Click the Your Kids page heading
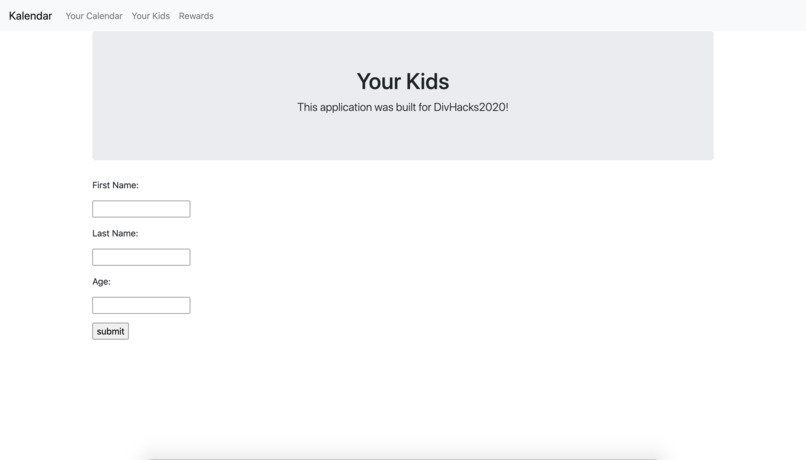 pyautogui.click(x=403, y=81)
